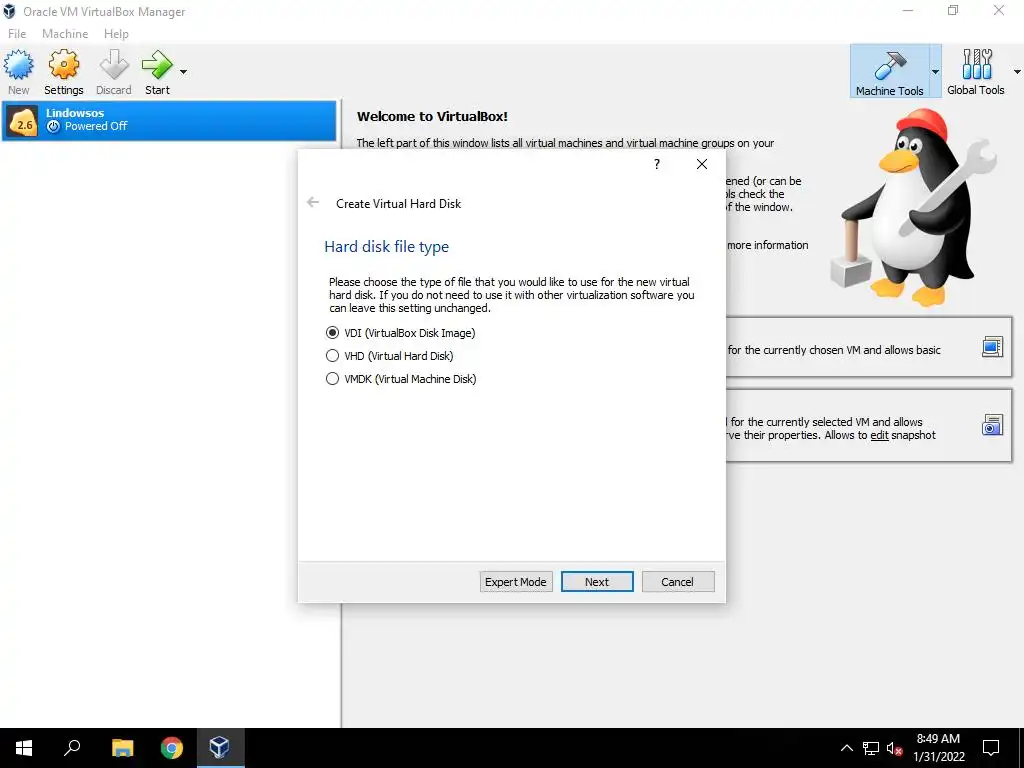Click the Next button in wizard

coord(597,582)
